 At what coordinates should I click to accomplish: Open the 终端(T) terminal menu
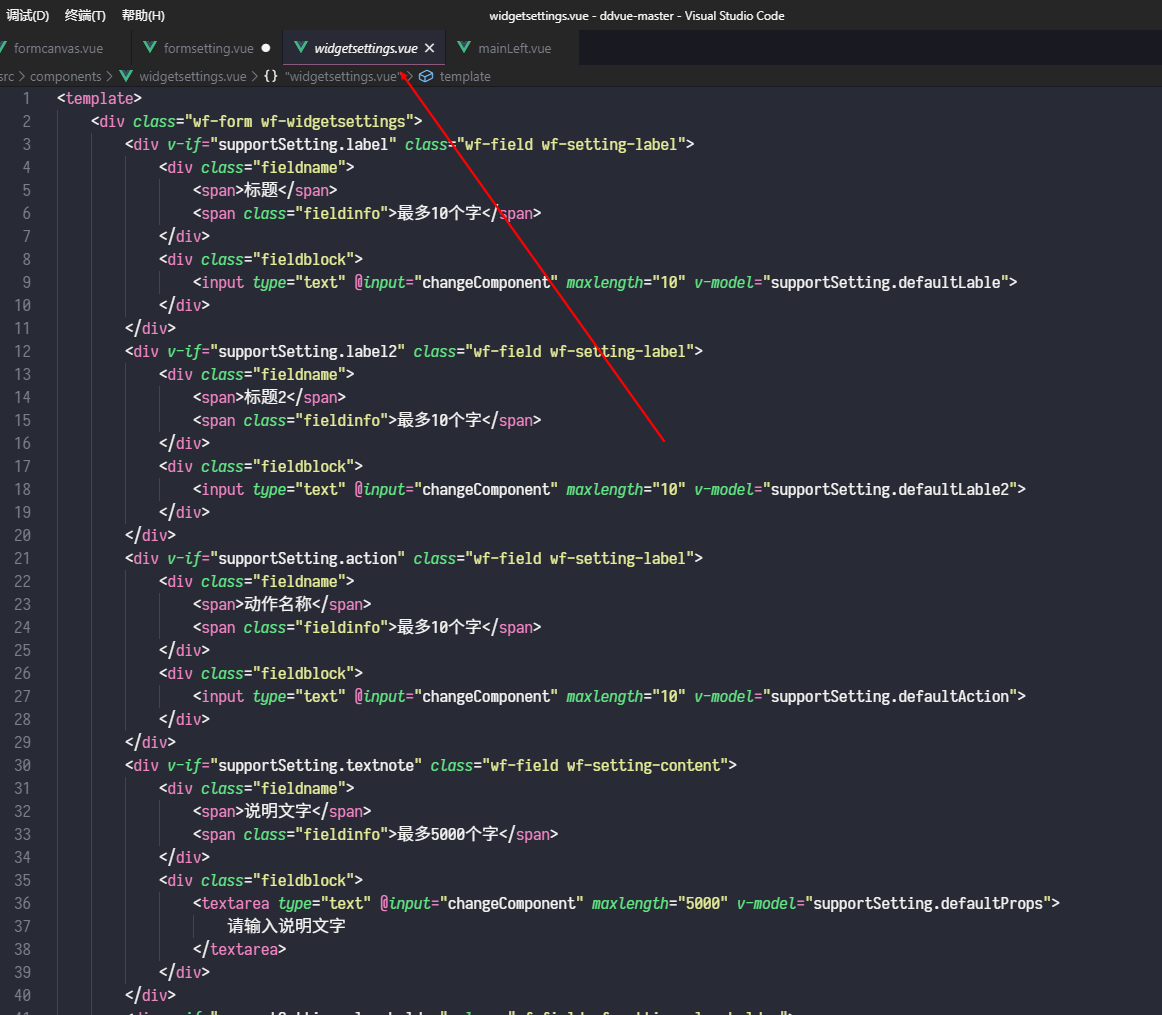pyautogui.click(x=85, y=16)
